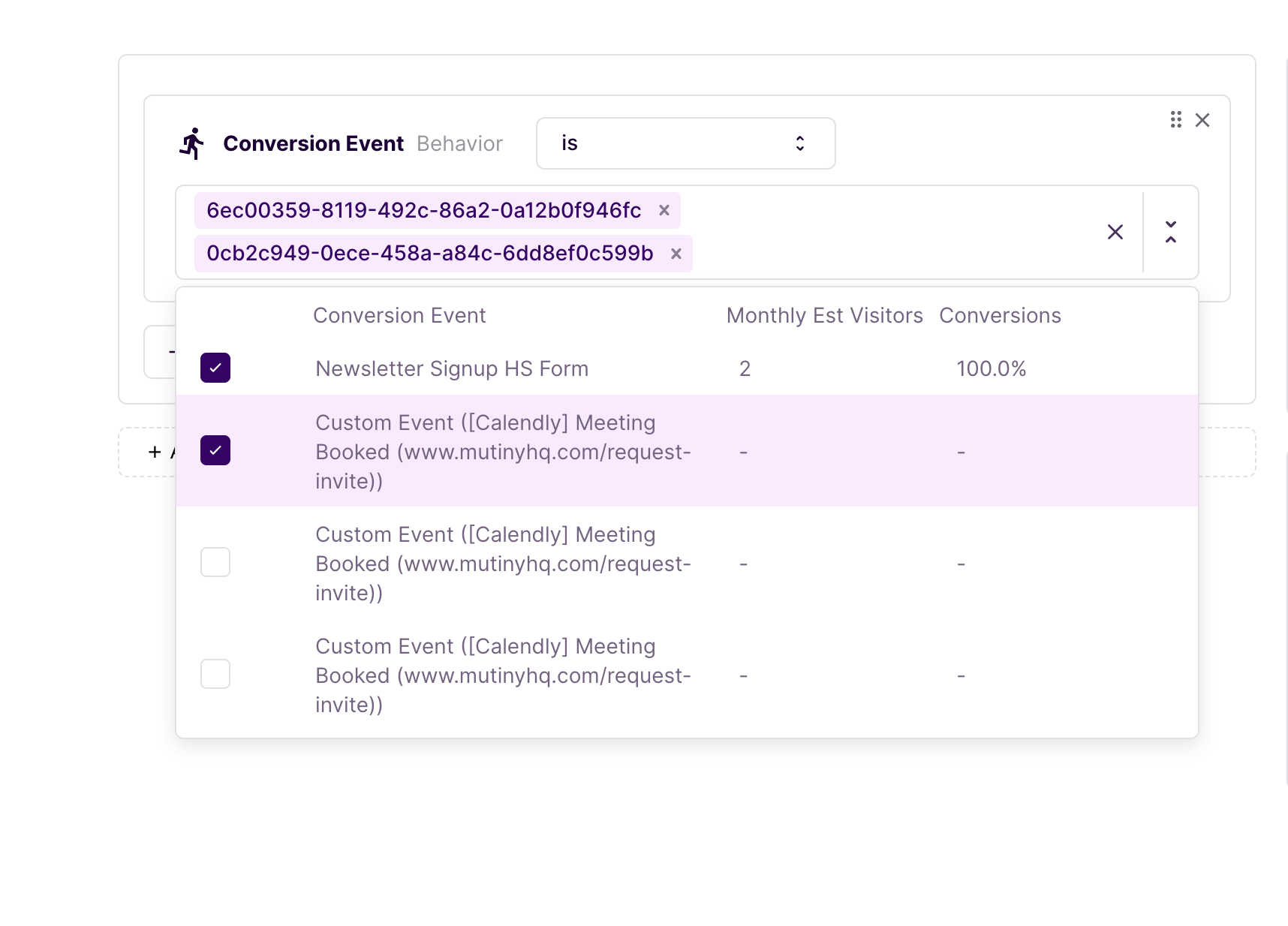Open the 'is' operator dropdown
The width and height of the screenshot is (1288, 926).
click(685, 143)
